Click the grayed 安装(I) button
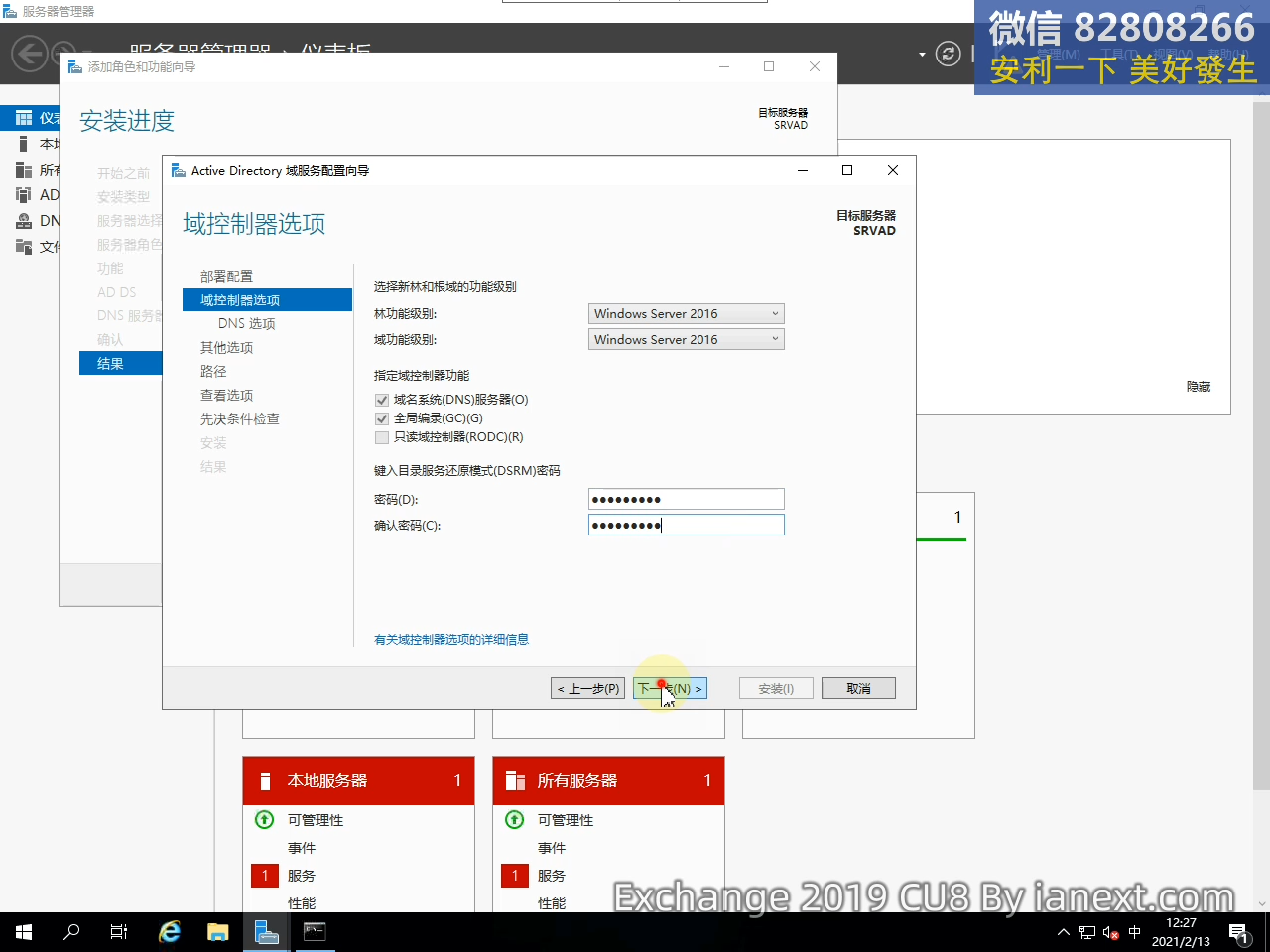The width and height of the screenshot is (1270, 952). (776, 689)
